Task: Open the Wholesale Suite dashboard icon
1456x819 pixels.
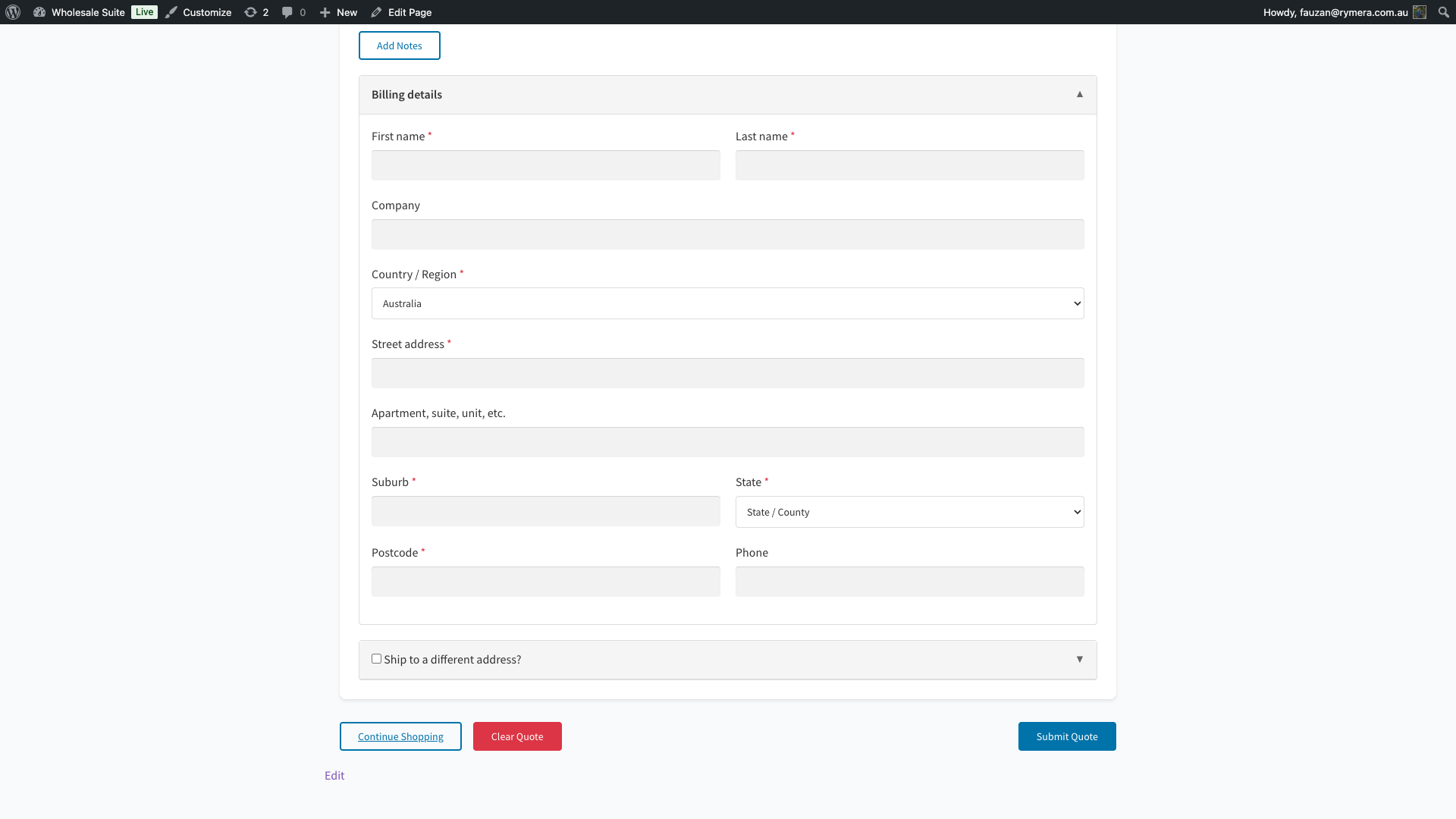Action: pos(39,12)
